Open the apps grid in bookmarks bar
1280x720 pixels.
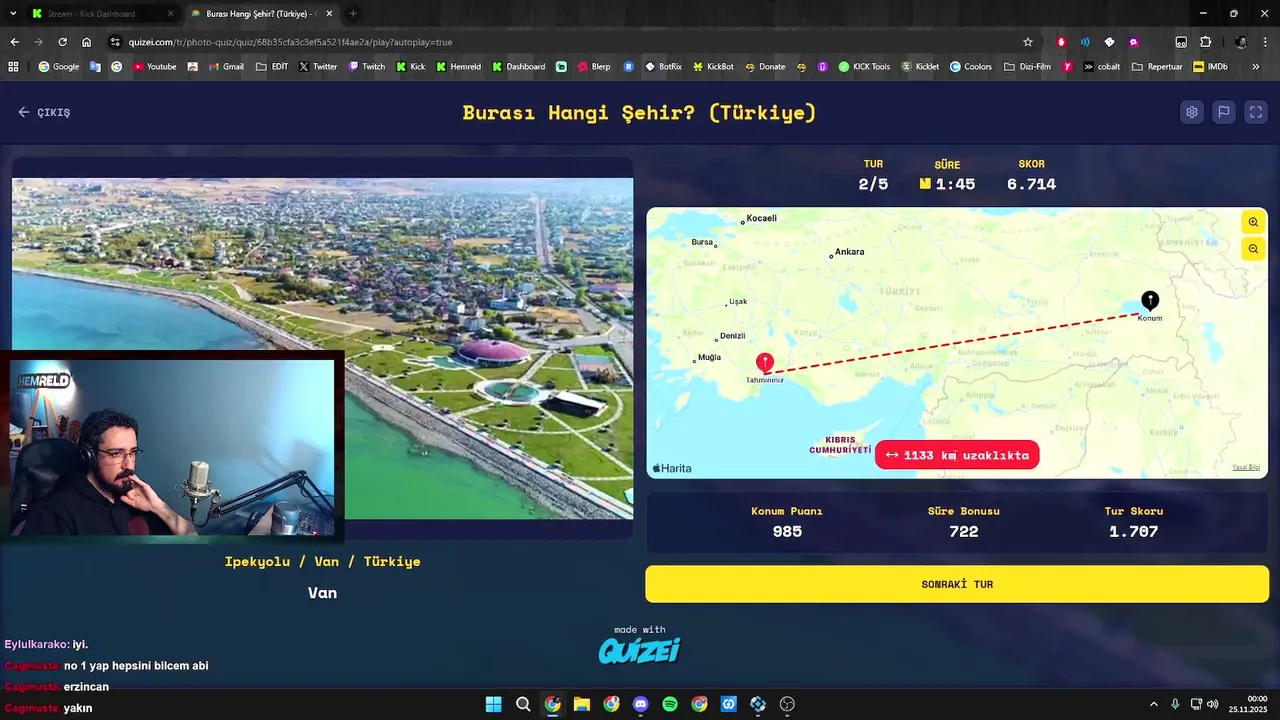(x=13, y=67)
